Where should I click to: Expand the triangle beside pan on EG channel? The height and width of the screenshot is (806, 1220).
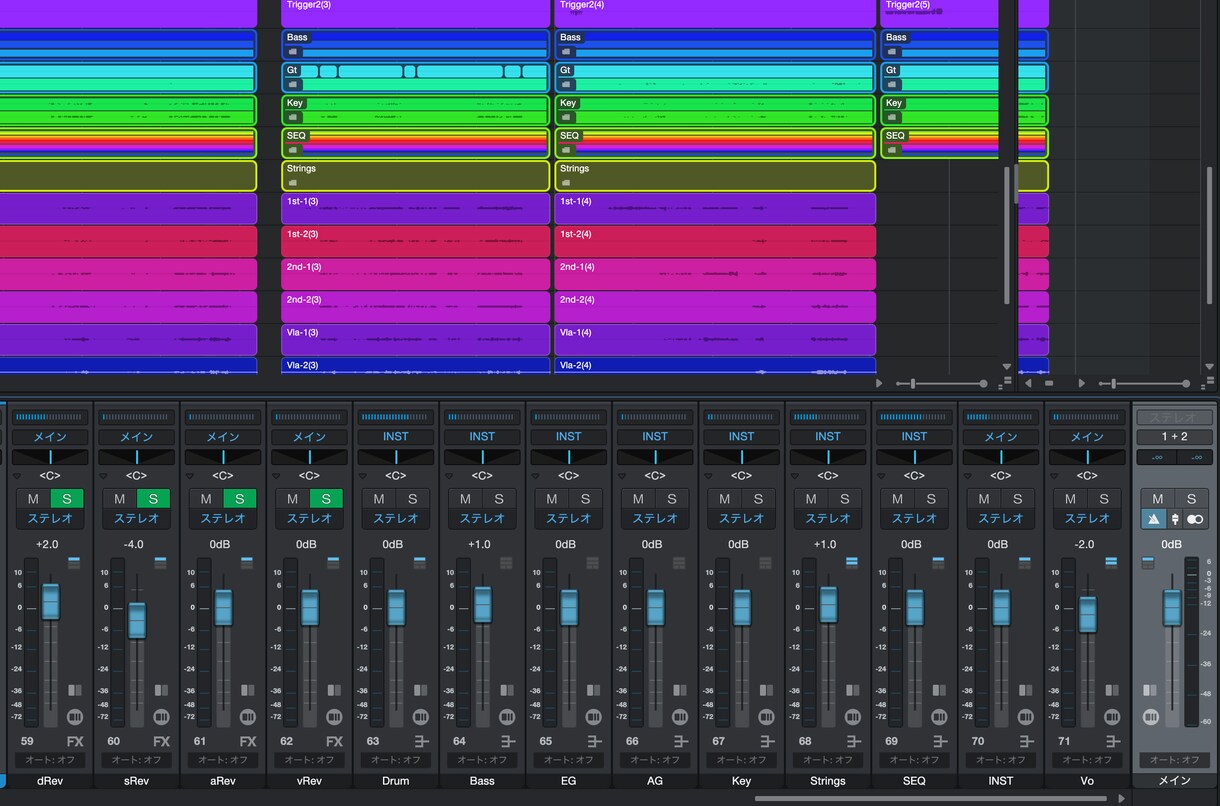535,476
